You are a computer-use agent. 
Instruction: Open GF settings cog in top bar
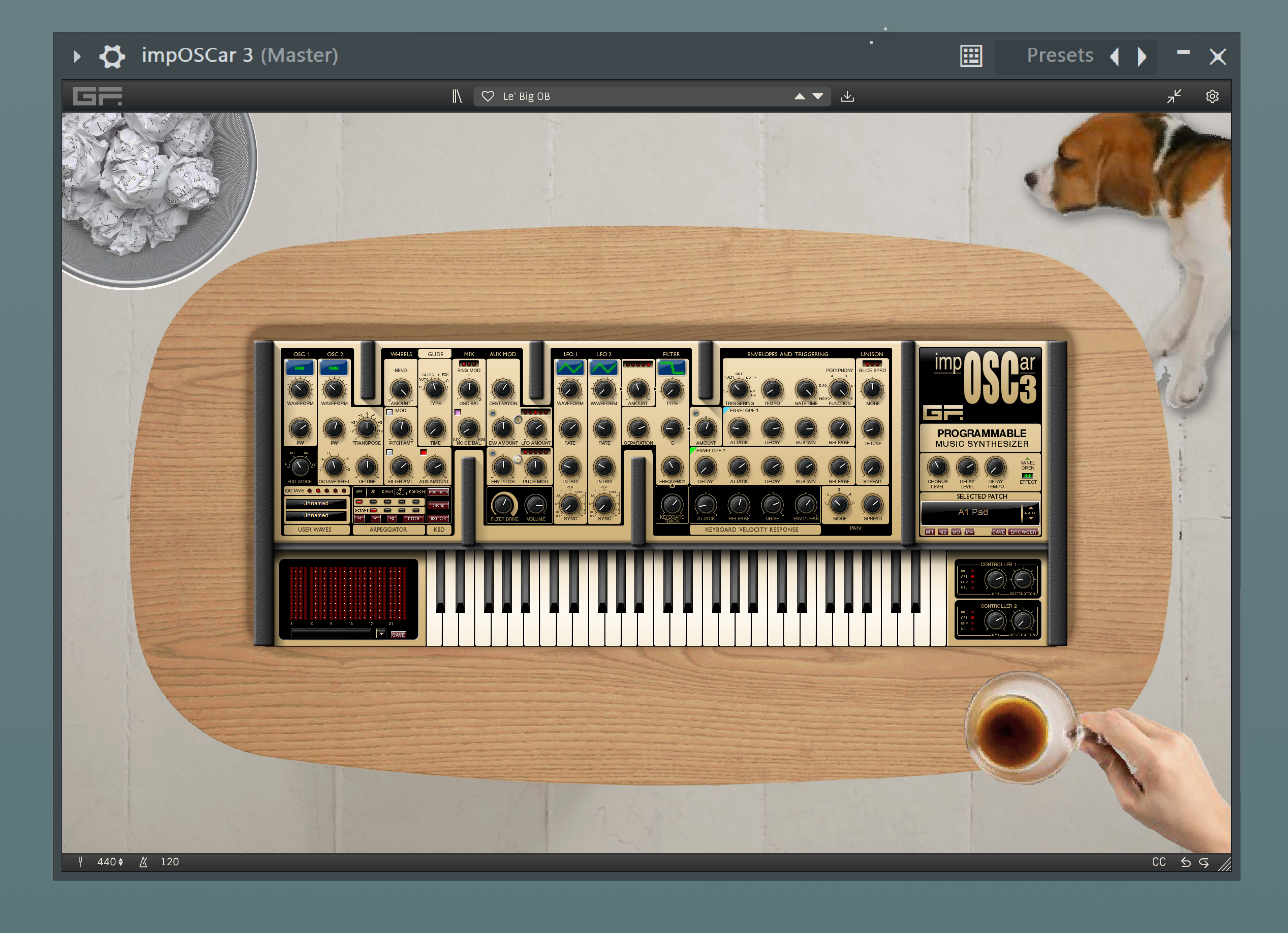coord(1212,97)
